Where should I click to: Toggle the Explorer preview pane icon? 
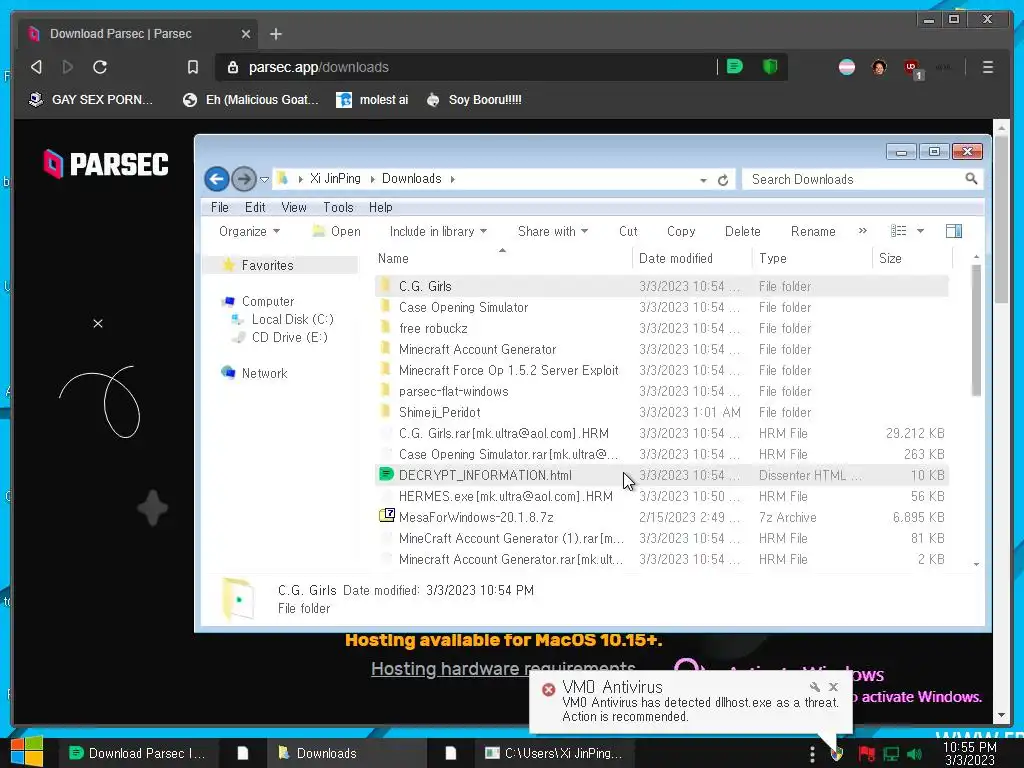pos(953,231)
